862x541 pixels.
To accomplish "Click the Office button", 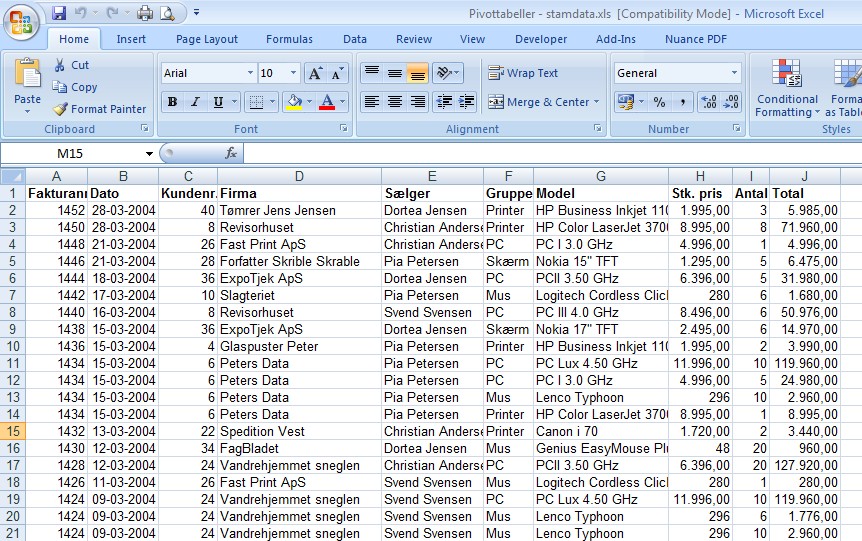I will pos(22,22).
